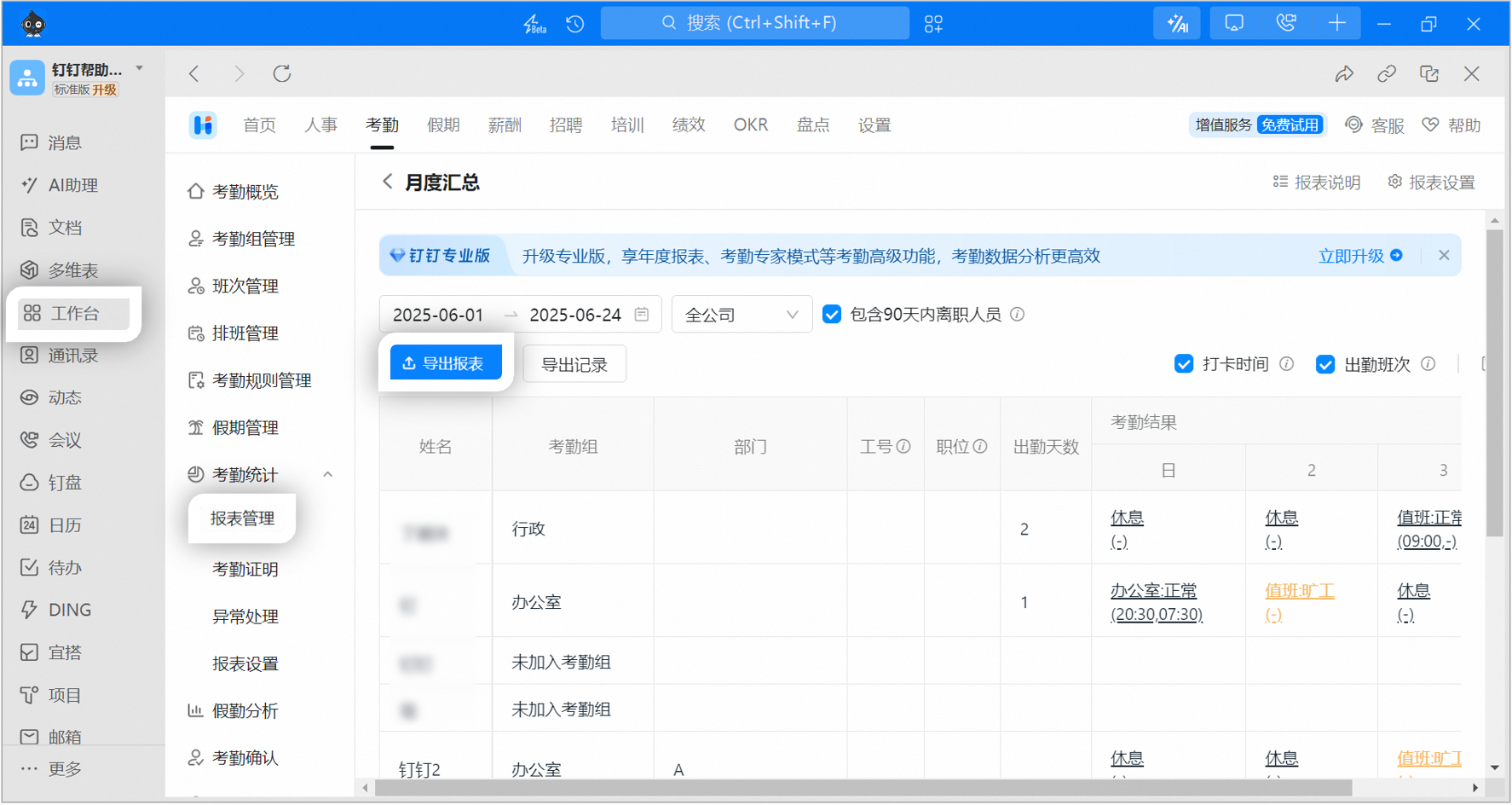The width and height of the screenshot is (1512, 805).
Task: Open 报表说明 link
Action: pyautogui.click(x=1317, y=182)
